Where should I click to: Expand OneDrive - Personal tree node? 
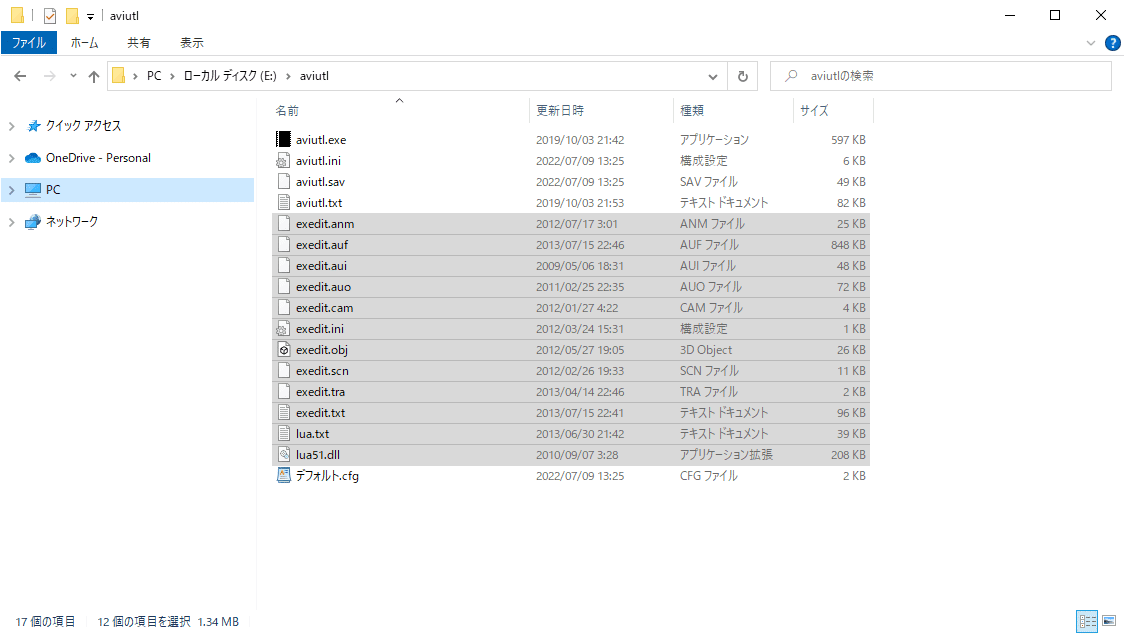click(x=11, y=158)
